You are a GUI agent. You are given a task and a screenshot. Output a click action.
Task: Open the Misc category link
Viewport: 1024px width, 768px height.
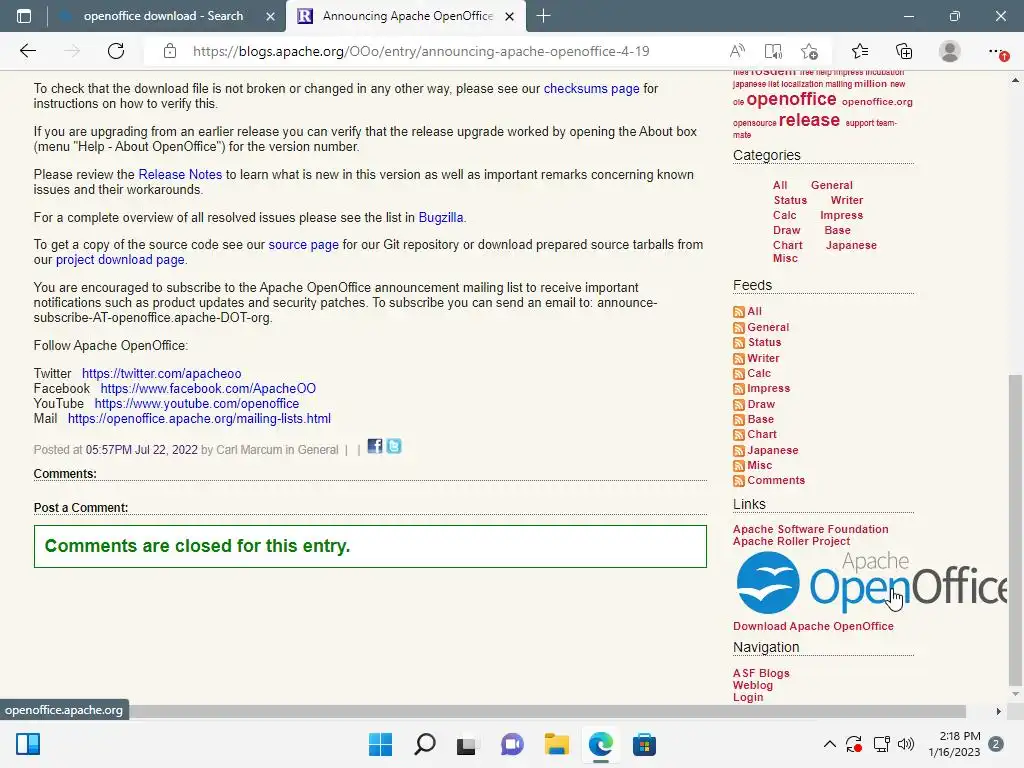785,258
